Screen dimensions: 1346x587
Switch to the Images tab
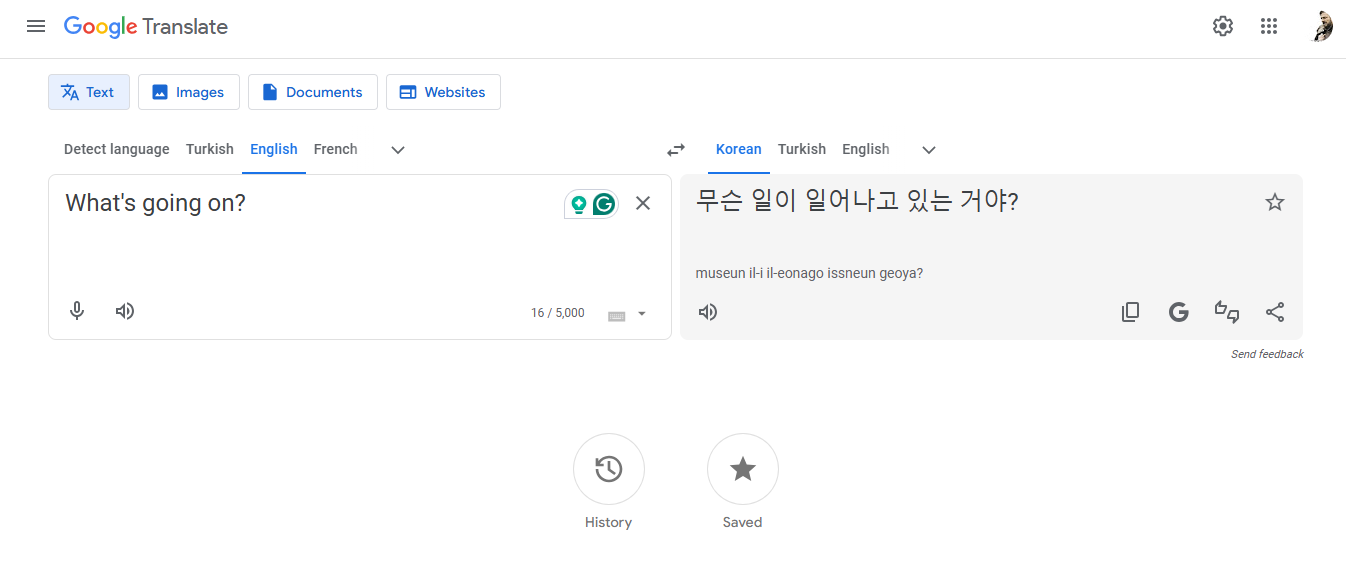coord(188,91)
